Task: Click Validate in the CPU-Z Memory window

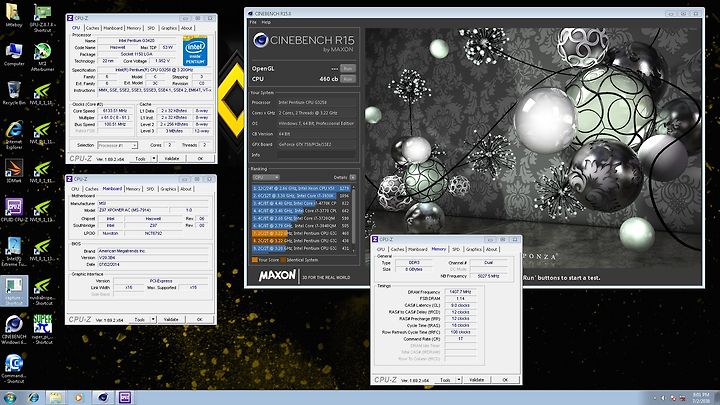Action: point(476,380)
